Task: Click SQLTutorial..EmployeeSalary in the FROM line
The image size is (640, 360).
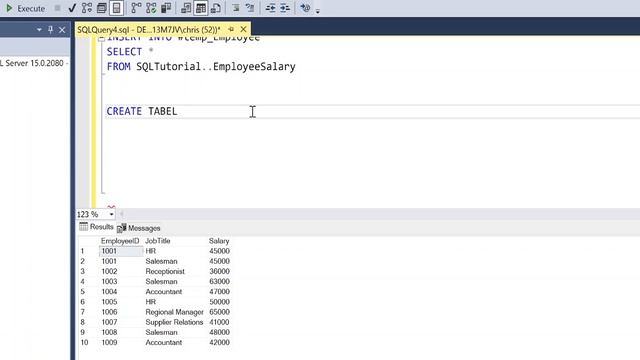Action: pos(216,67)
